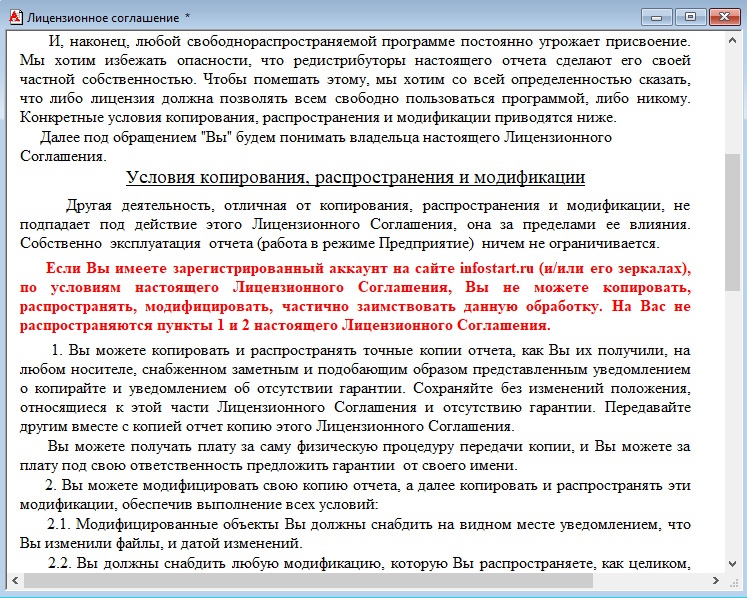The height and width of the screenshot is (598, 747).
Task: Click the text '1. Вы можете копировать'
Action: pos(143,350)
